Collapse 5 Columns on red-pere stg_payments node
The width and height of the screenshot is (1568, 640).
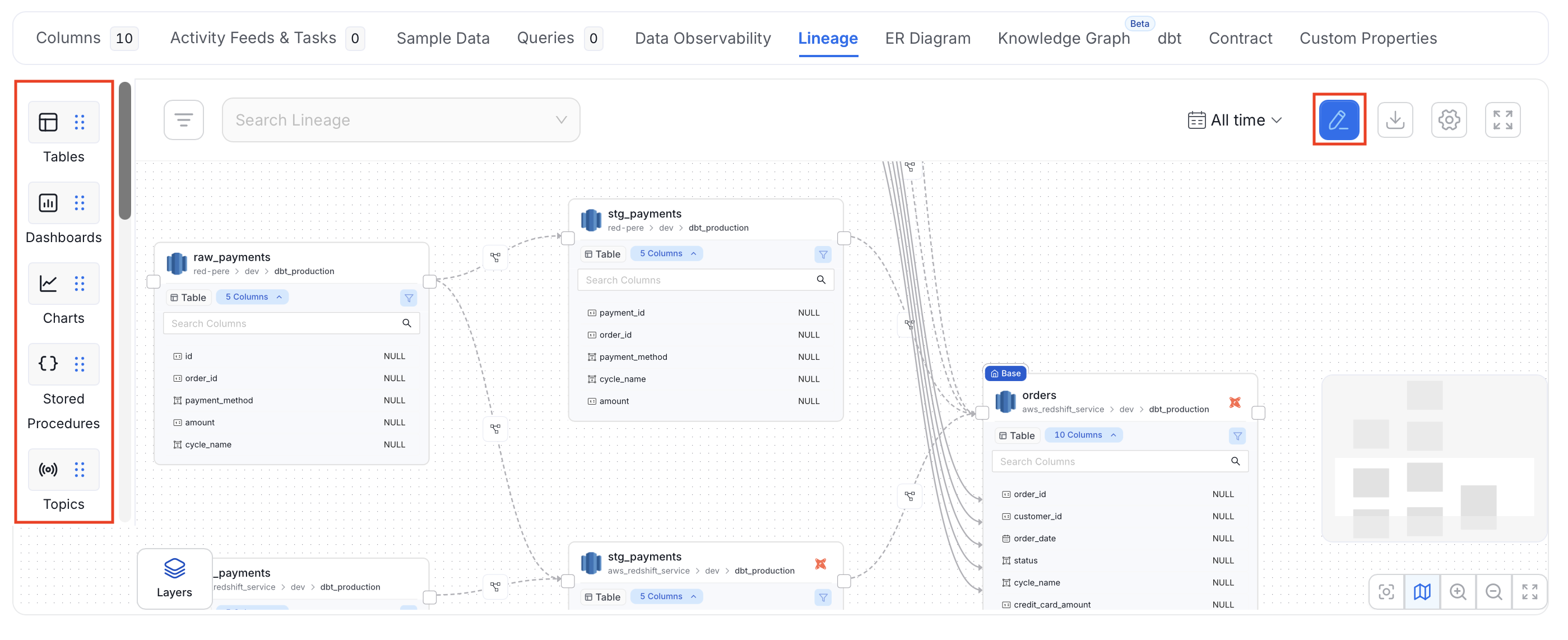(x=666, y=254)
